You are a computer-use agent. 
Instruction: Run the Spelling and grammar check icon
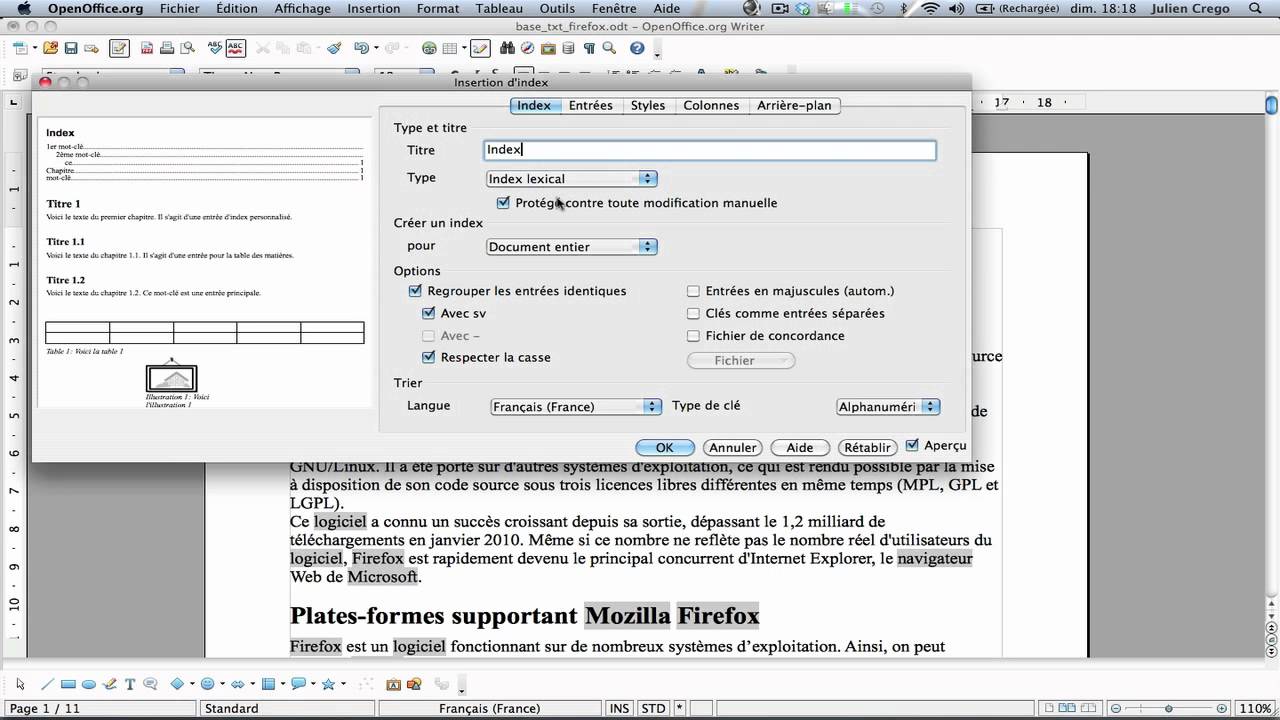(x=215, y=48)
